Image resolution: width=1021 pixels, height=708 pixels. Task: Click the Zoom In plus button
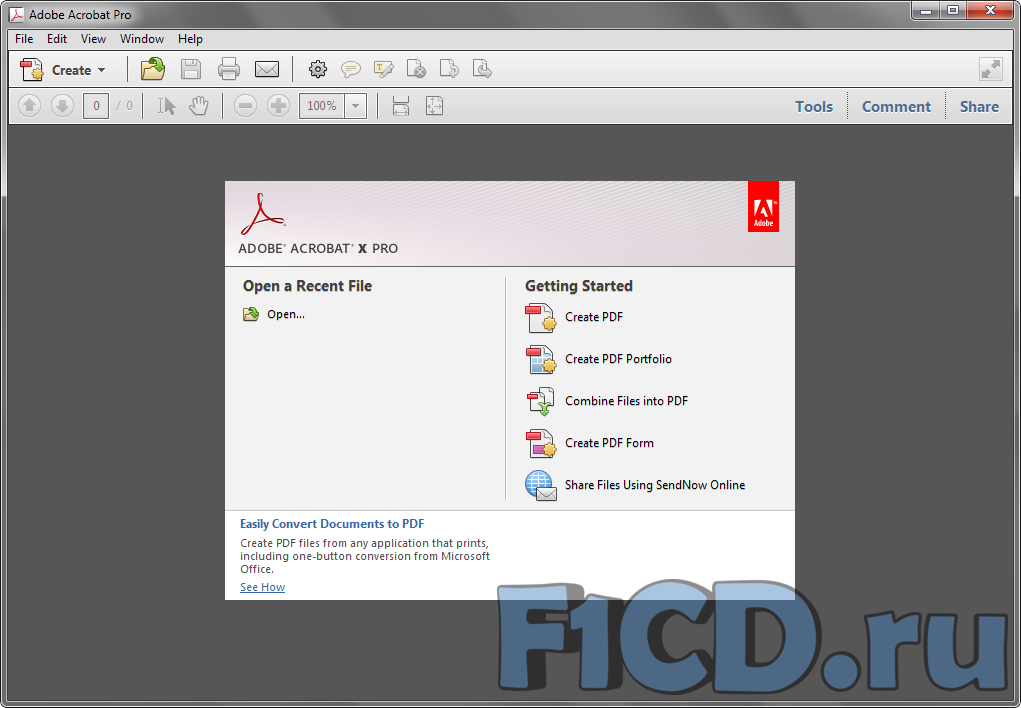278,106
